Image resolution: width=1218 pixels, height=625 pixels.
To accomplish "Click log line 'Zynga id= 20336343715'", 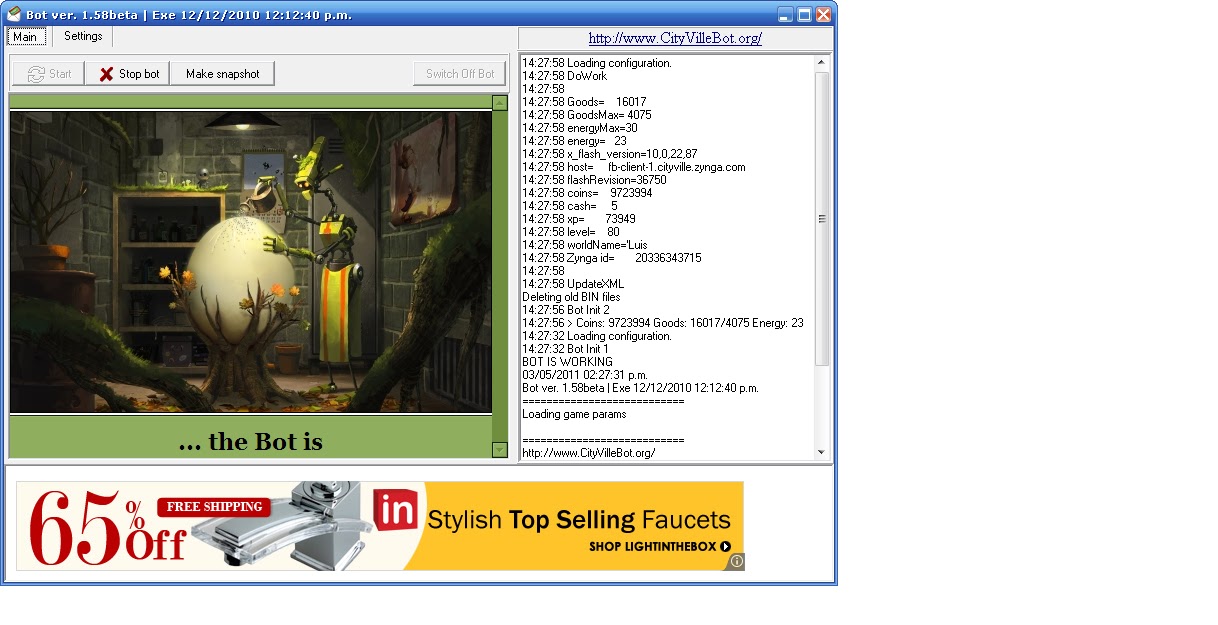I will 612,258.
